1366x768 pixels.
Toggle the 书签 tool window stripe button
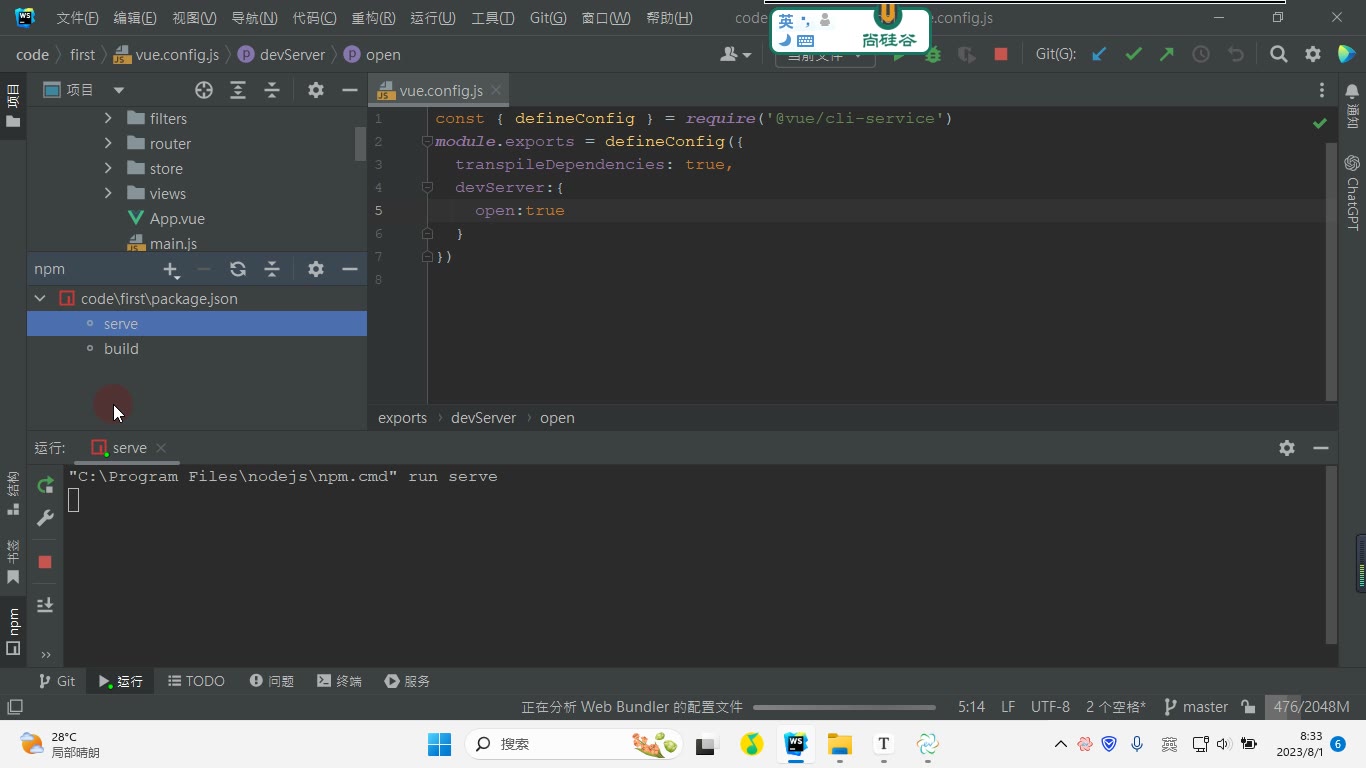[x=13, y=562]
